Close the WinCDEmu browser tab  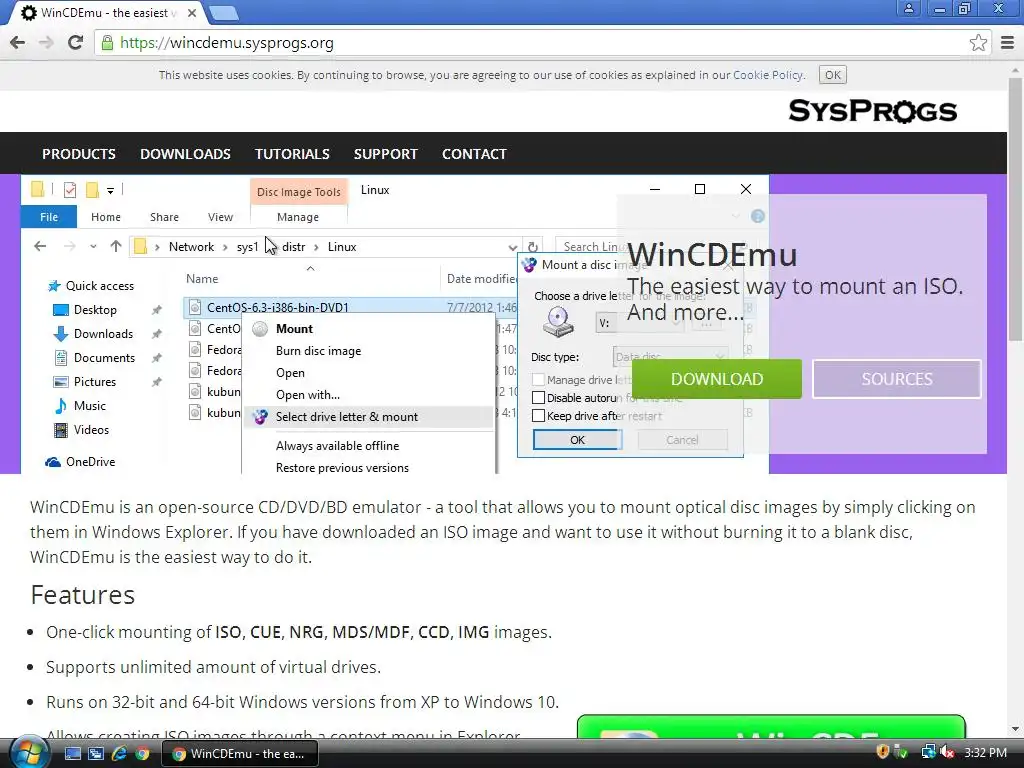[x=192, y=13]
